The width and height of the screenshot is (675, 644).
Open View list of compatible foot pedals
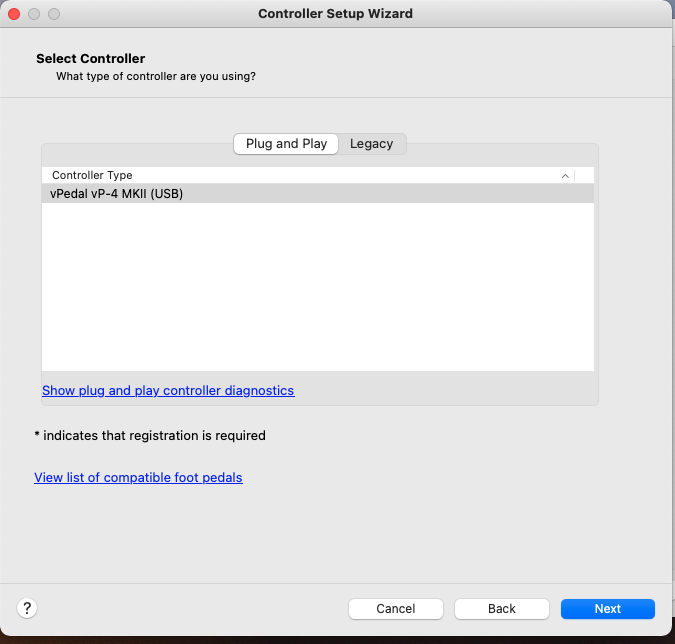[138, 478]
